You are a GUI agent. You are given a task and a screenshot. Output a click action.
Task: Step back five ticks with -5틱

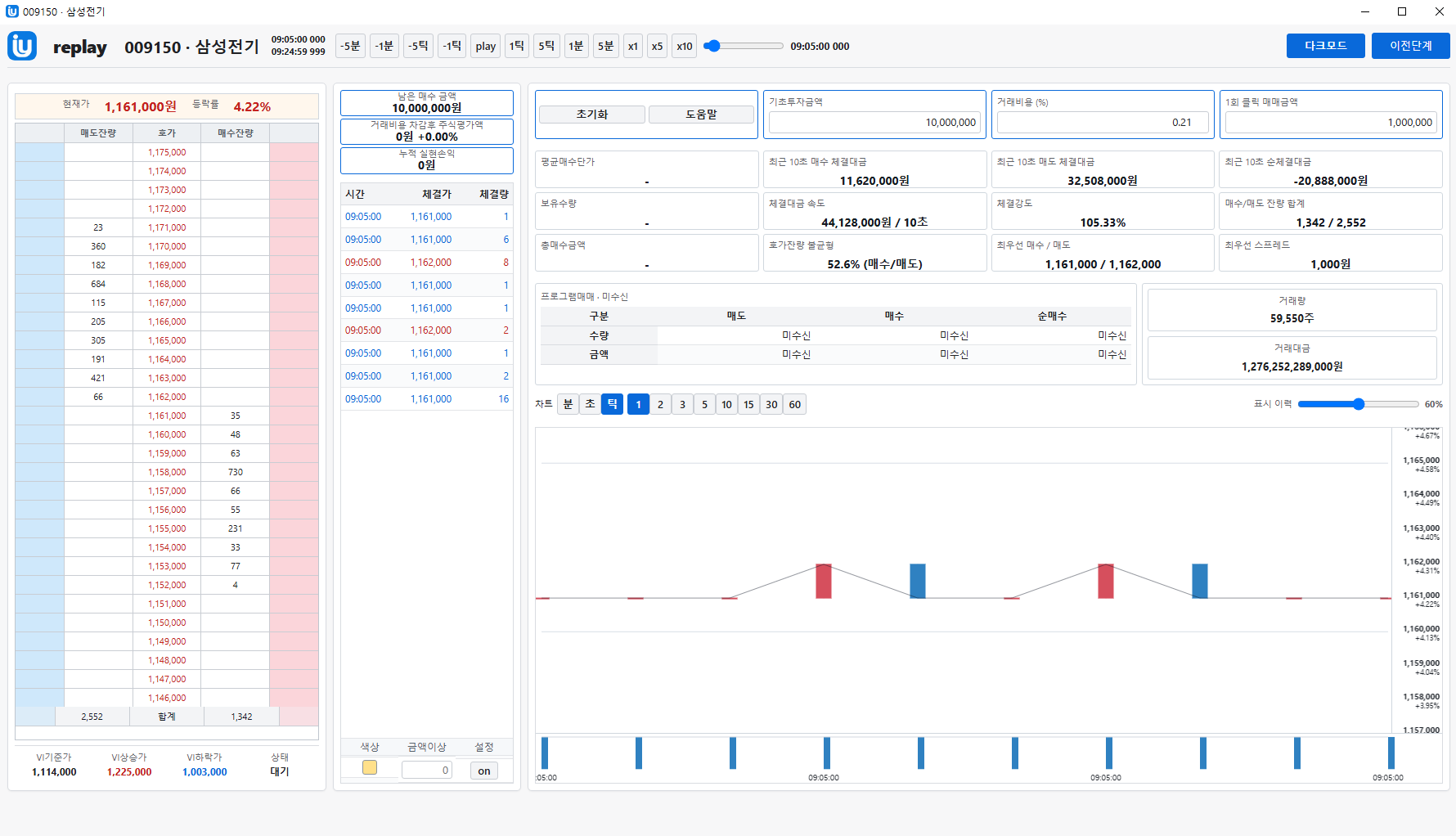[x=419, y=46]
